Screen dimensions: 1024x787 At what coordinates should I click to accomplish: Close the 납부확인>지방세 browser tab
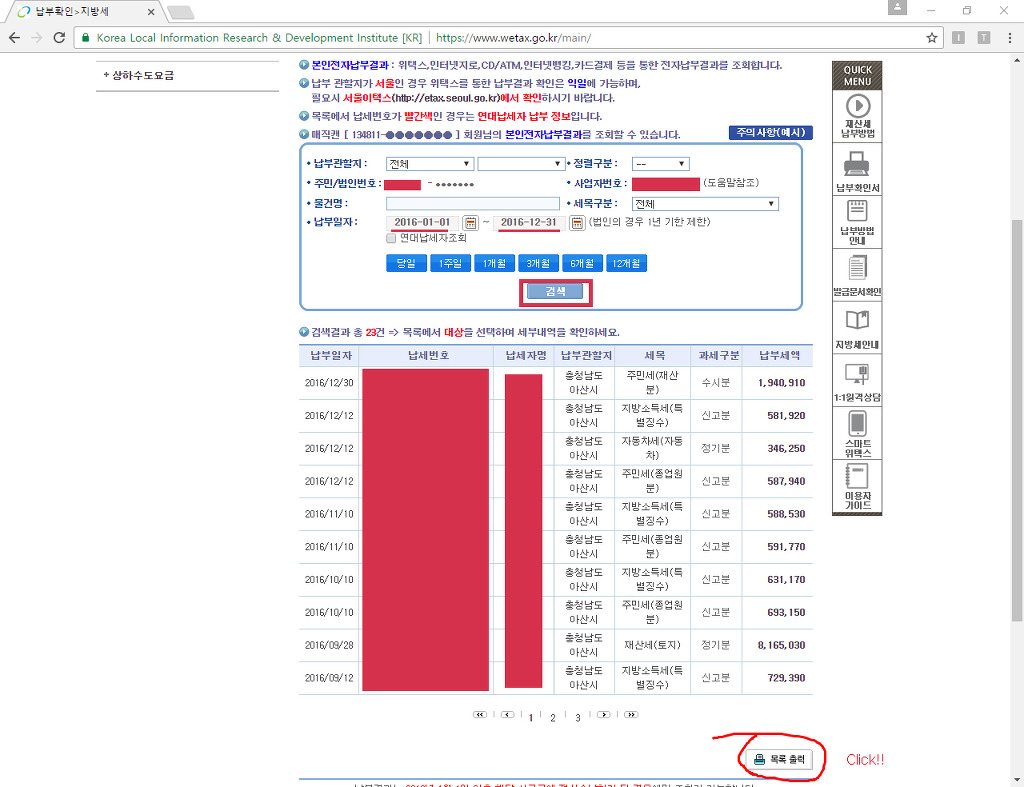tap(151, 12)
